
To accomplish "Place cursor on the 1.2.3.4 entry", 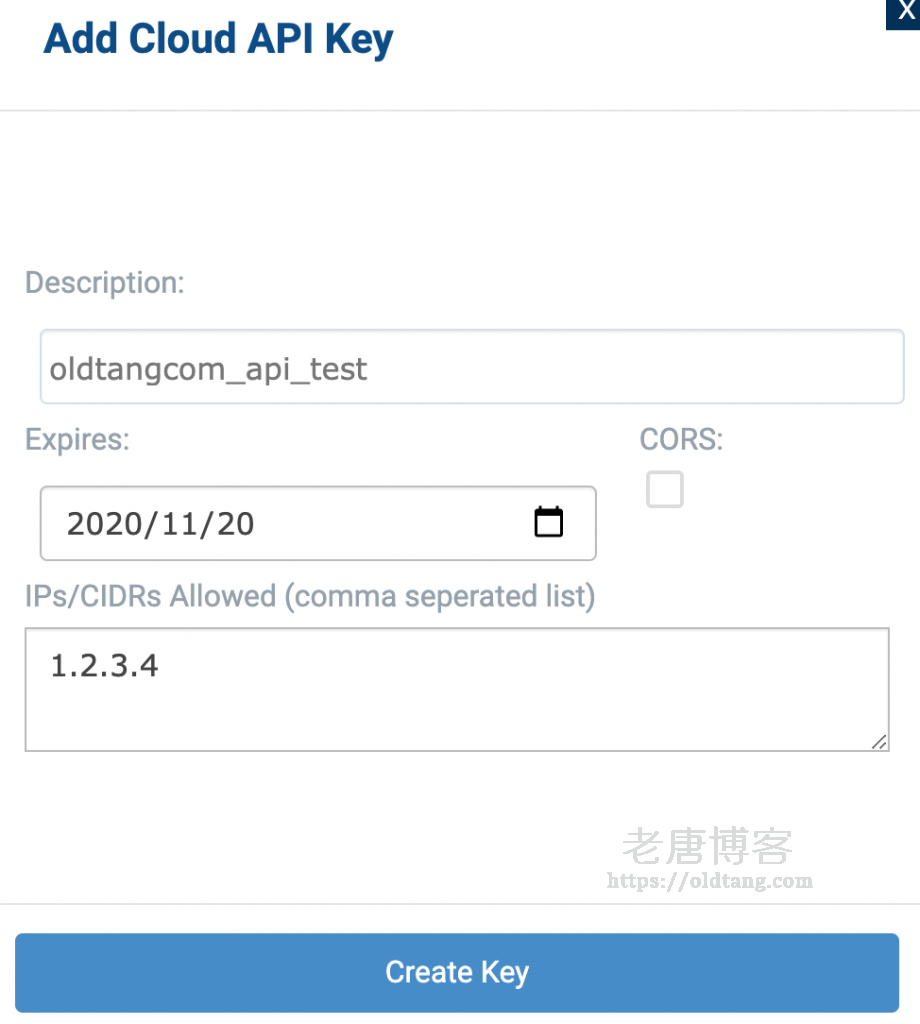I will (x=105, y=665).
